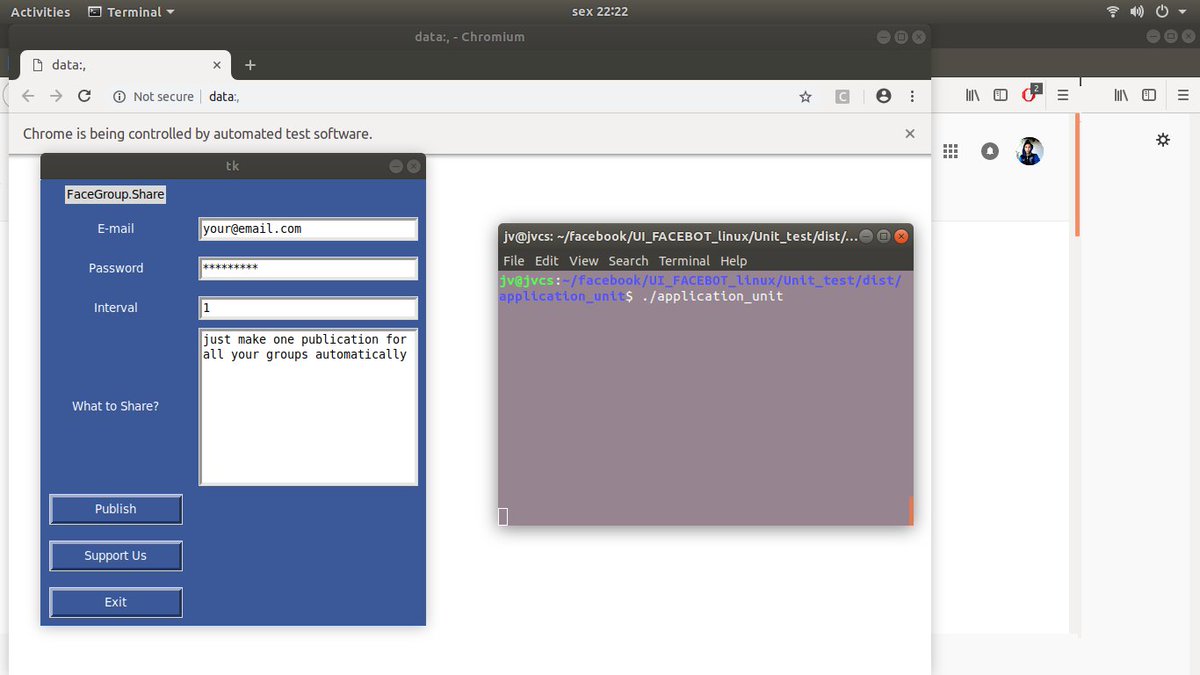Open the terminal Terminal menu
Image resolution: width=1200 pixels, height=675 pixels.
pos(684,261)
